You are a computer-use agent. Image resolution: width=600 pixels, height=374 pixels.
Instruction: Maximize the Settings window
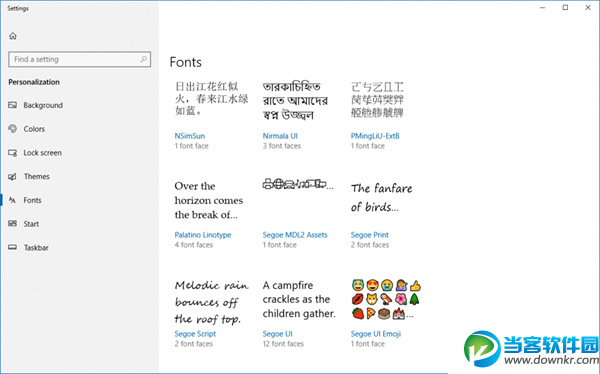tap(565, 8)
